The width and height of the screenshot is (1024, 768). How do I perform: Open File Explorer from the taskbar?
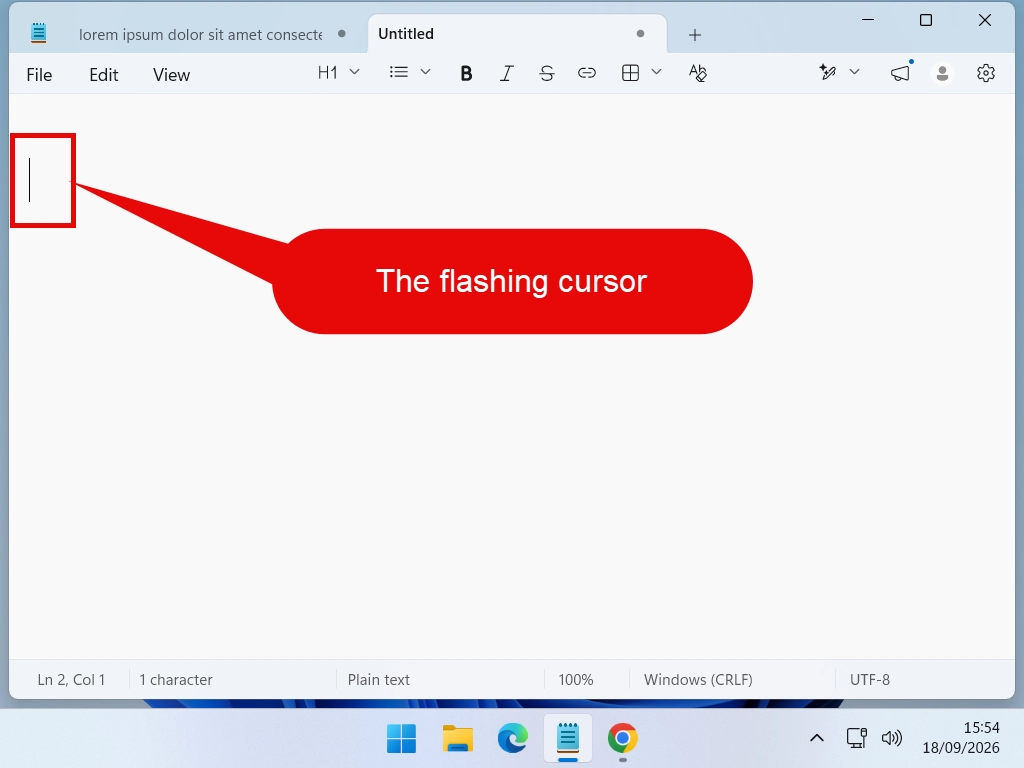[x=457, y=739]
